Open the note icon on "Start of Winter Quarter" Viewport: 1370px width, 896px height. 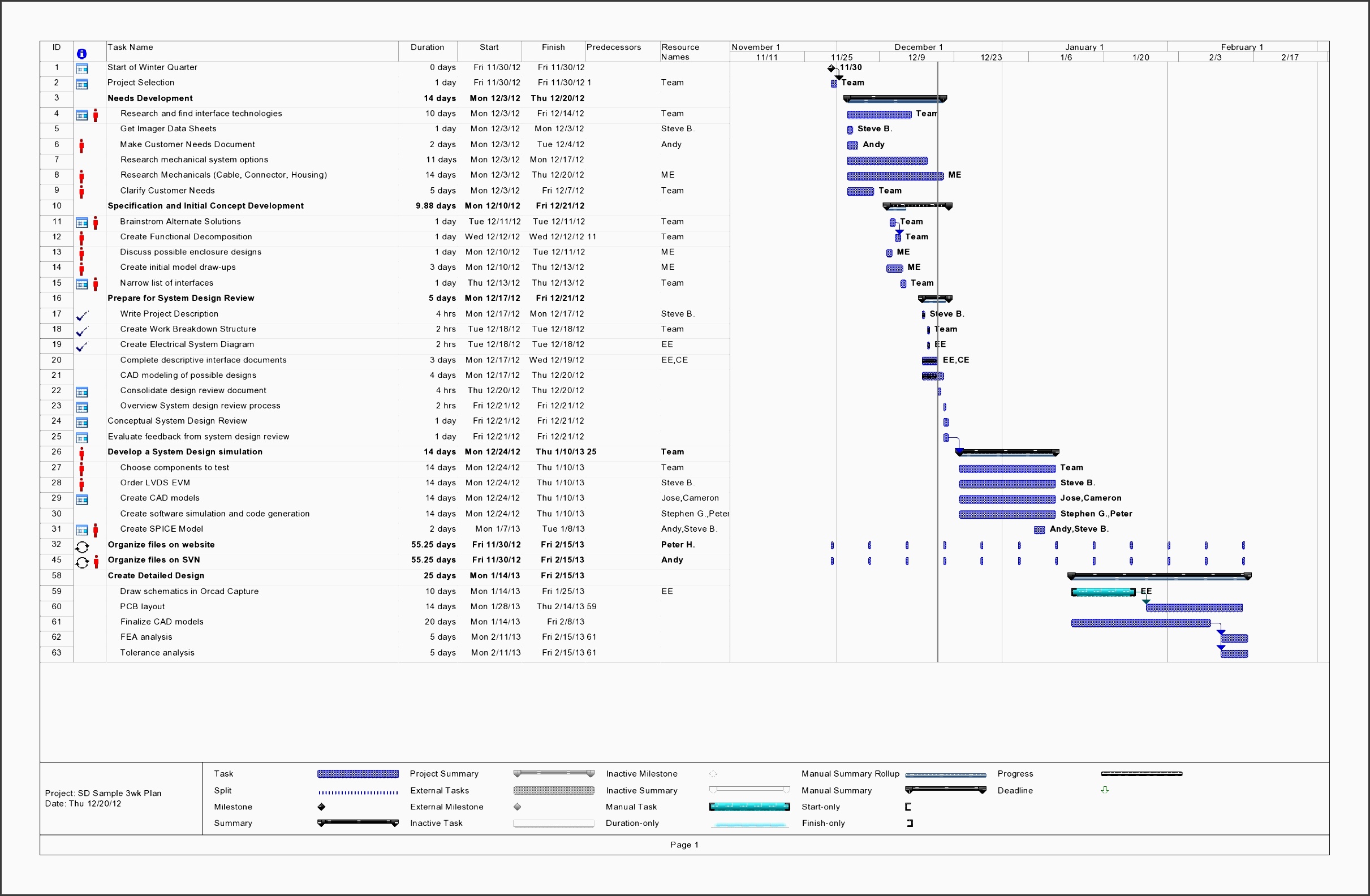[83, 68]
